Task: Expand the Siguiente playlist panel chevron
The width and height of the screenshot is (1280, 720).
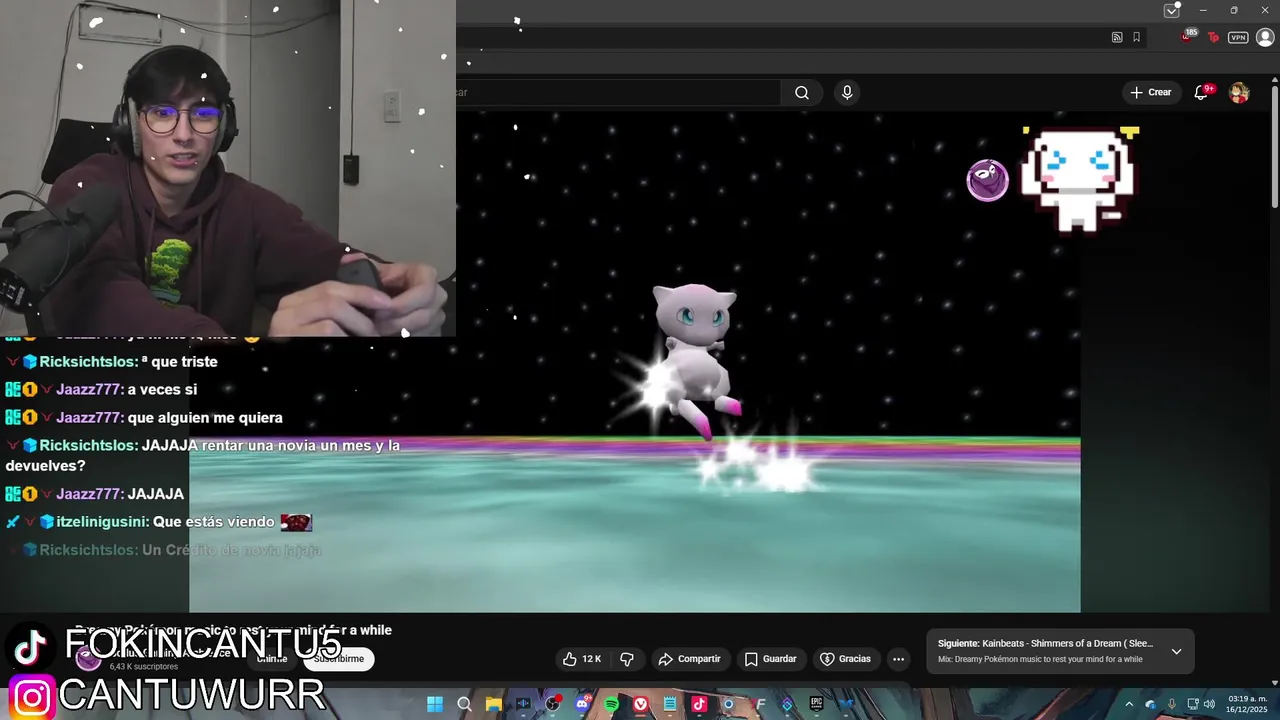Action: [x=1176, y=651]
